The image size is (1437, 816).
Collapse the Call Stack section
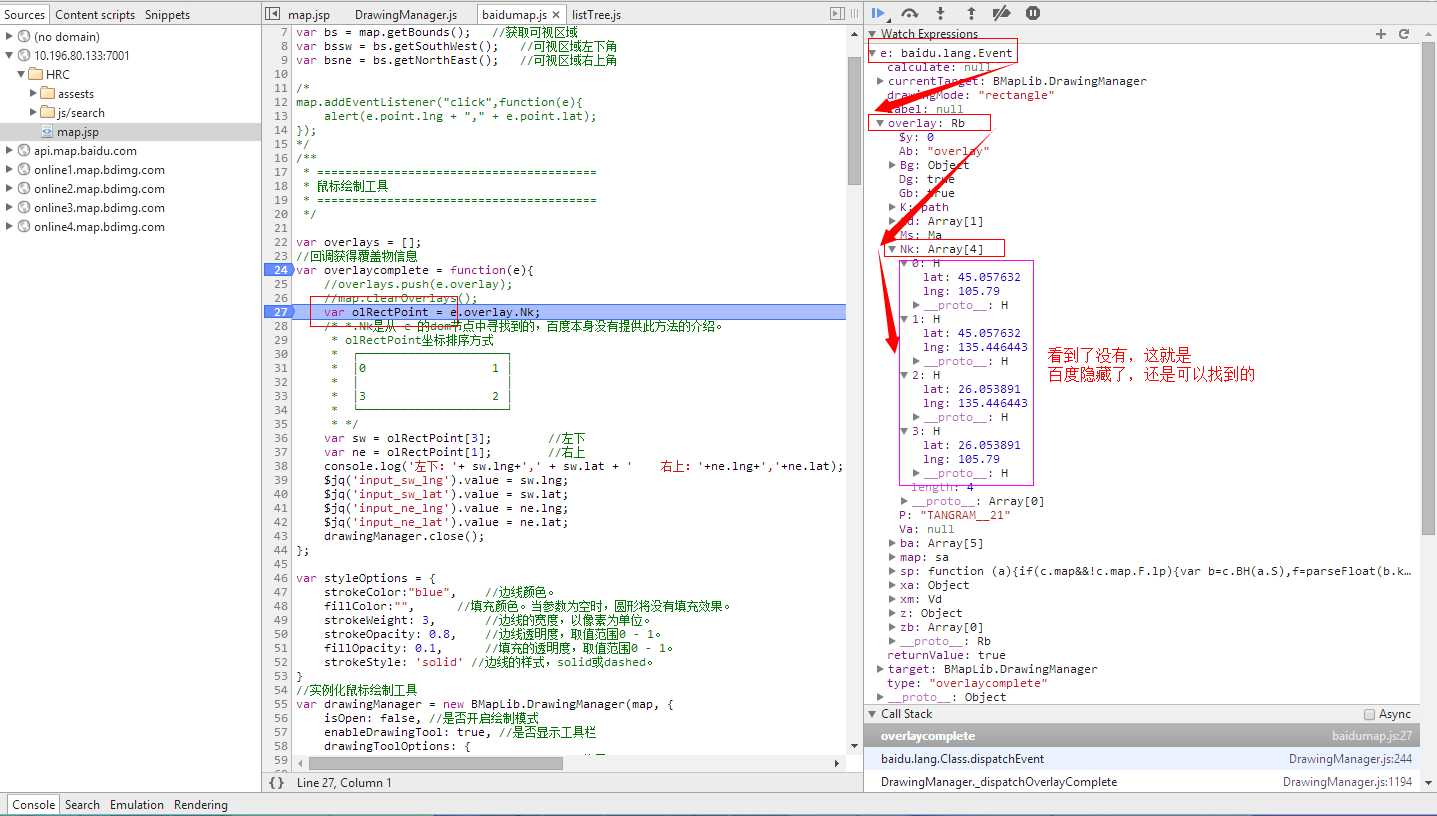[x=872, y=714]
